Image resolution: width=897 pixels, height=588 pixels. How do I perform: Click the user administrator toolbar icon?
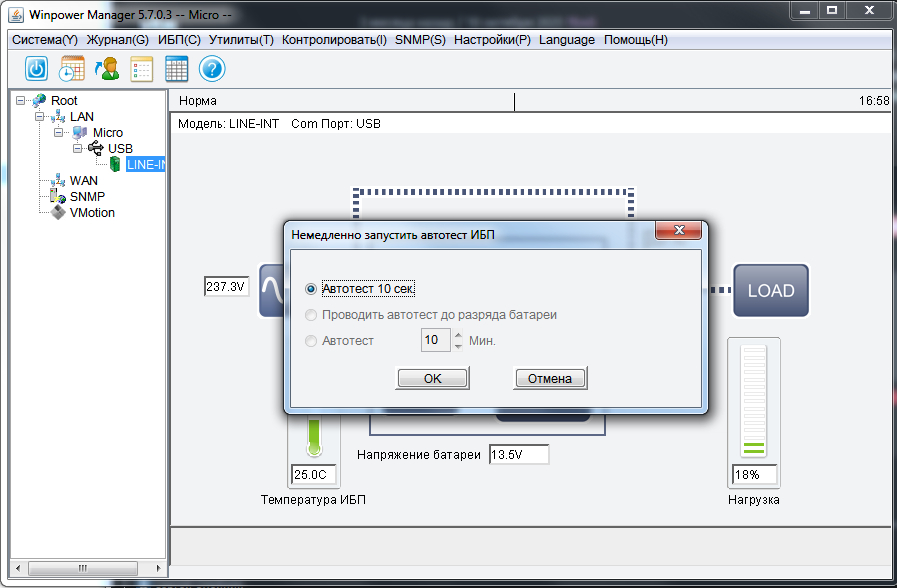click(x=106, y=69)
